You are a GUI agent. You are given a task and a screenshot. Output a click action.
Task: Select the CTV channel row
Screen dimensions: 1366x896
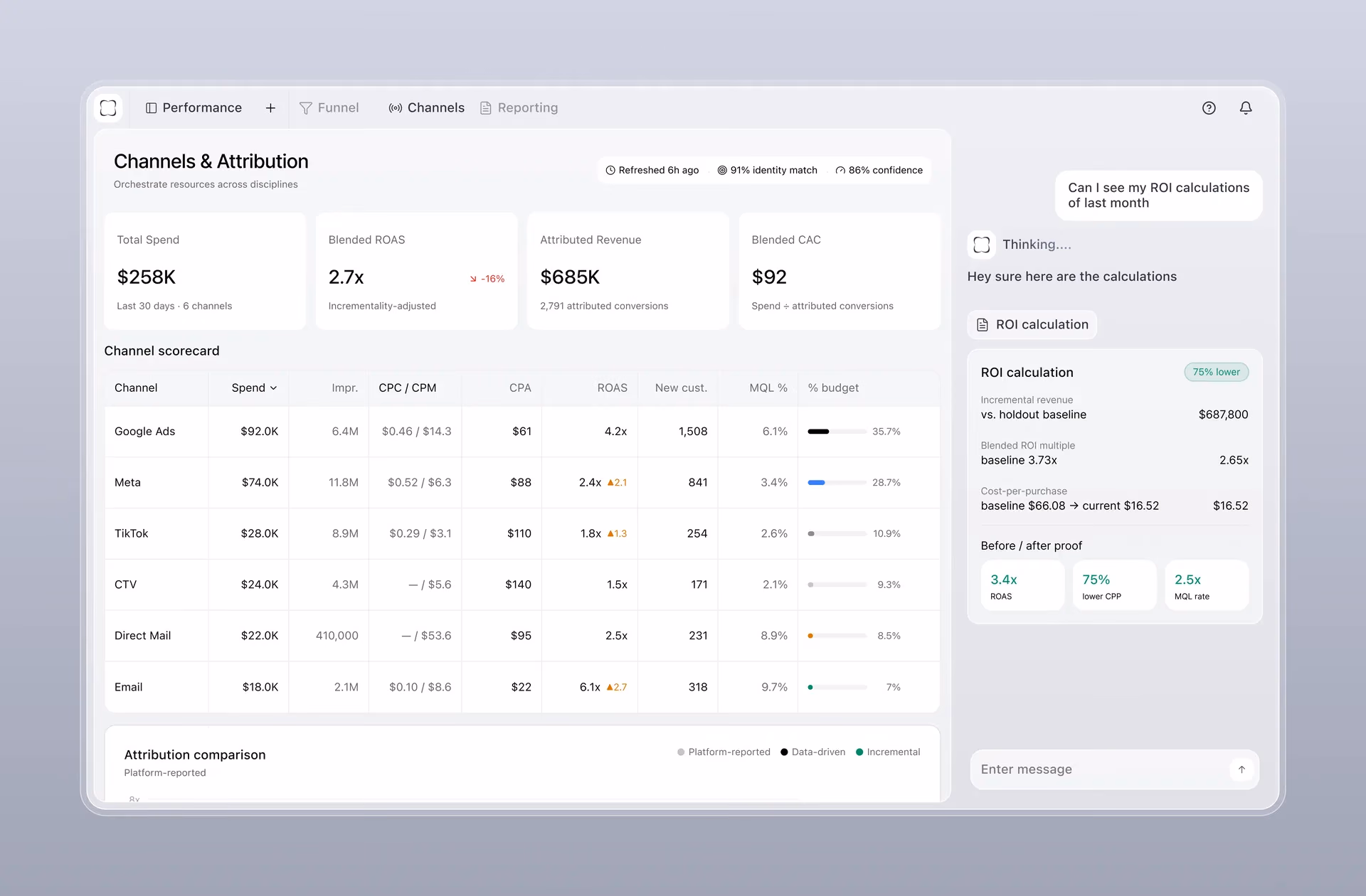click(522, 585)
